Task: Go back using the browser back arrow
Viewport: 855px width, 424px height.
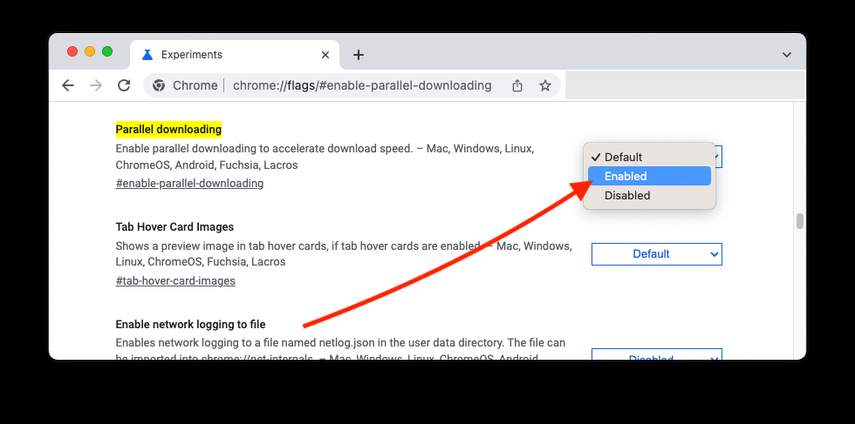Action: [68, 86]
